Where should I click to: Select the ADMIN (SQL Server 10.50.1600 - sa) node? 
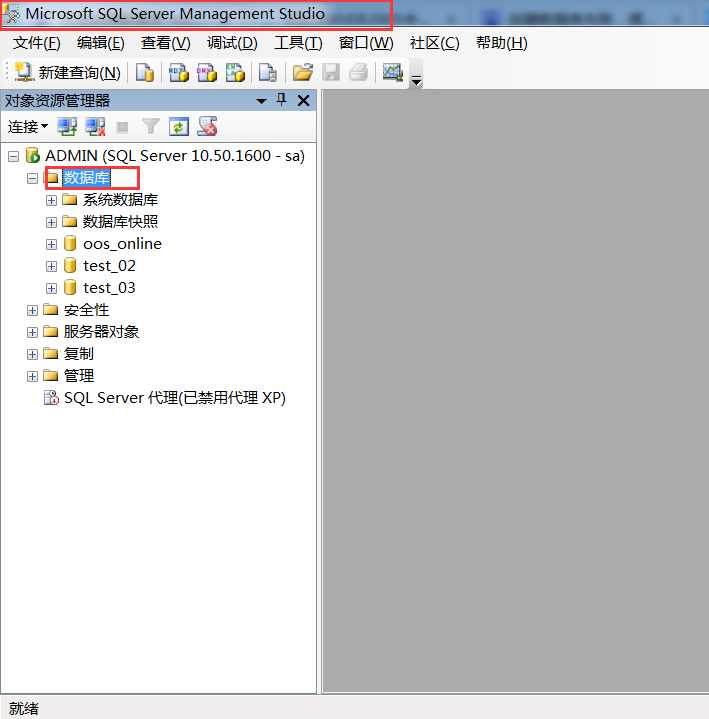[174, 156]
